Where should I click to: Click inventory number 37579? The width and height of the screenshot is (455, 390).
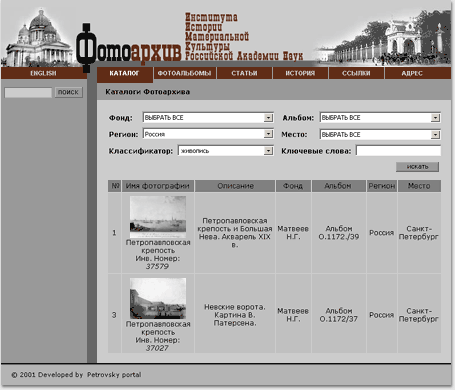point(157,267)
